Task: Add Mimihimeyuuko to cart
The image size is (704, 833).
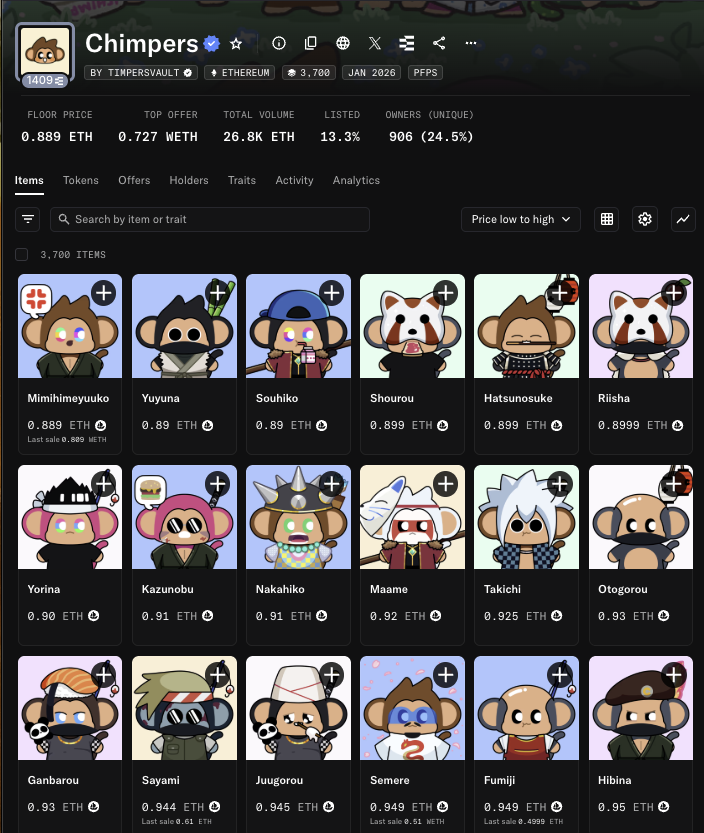Action: [x=104, y=293]
